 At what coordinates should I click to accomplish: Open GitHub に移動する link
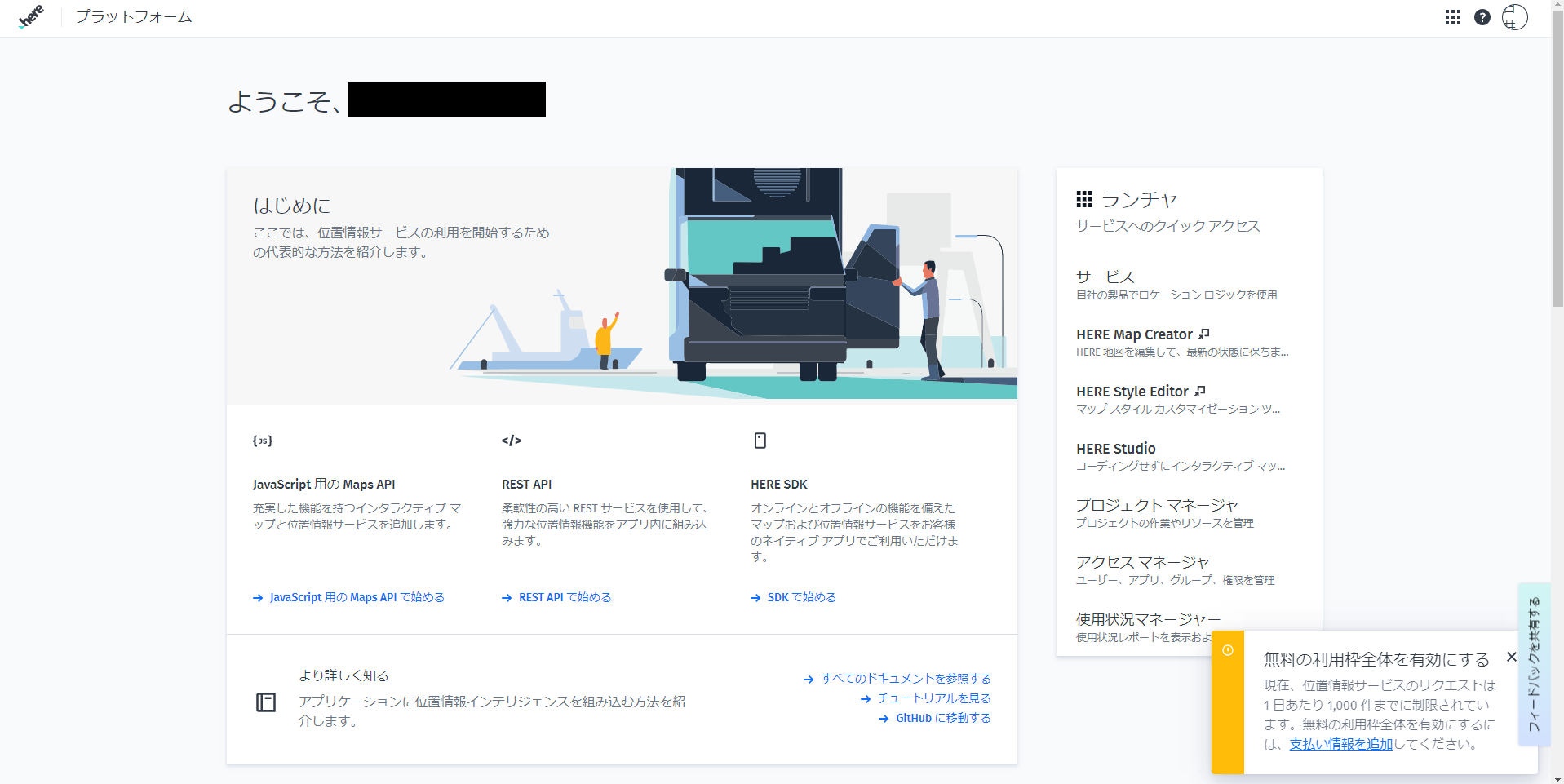tap(943, 718)
